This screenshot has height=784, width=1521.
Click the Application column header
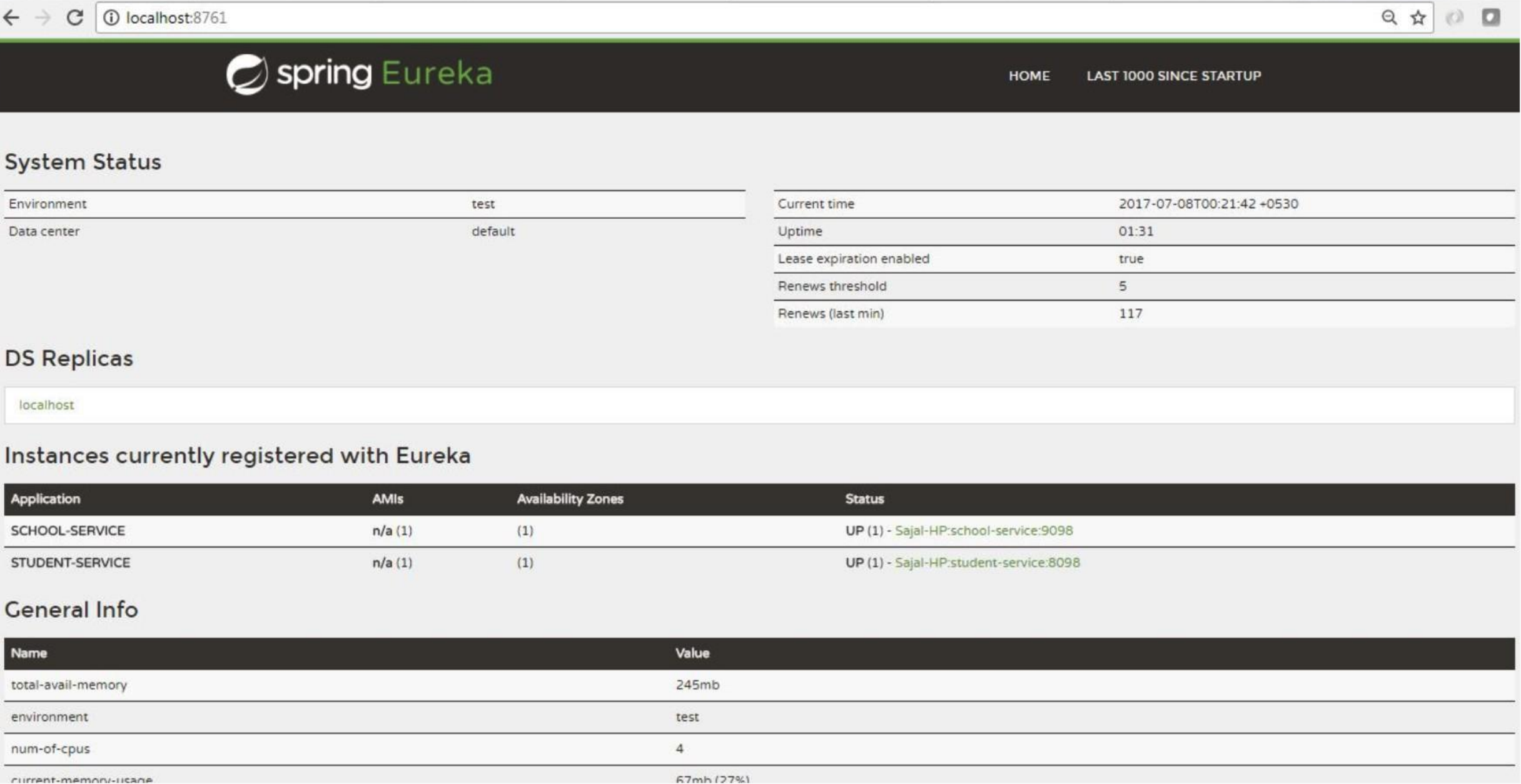point(45,499)
